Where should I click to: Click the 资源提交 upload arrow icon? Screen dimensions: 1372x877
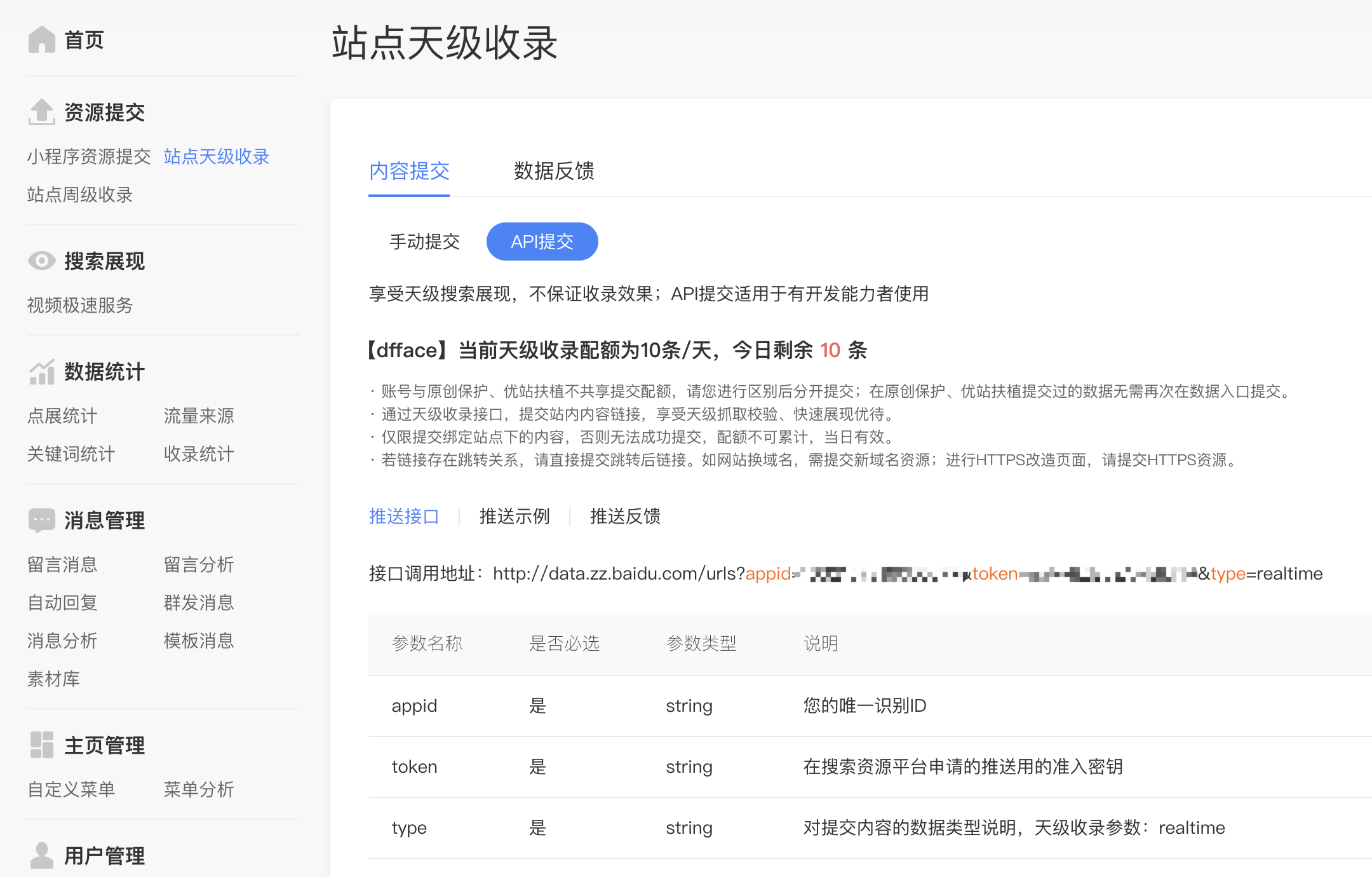pyautogui.click(x=42, y=112)
